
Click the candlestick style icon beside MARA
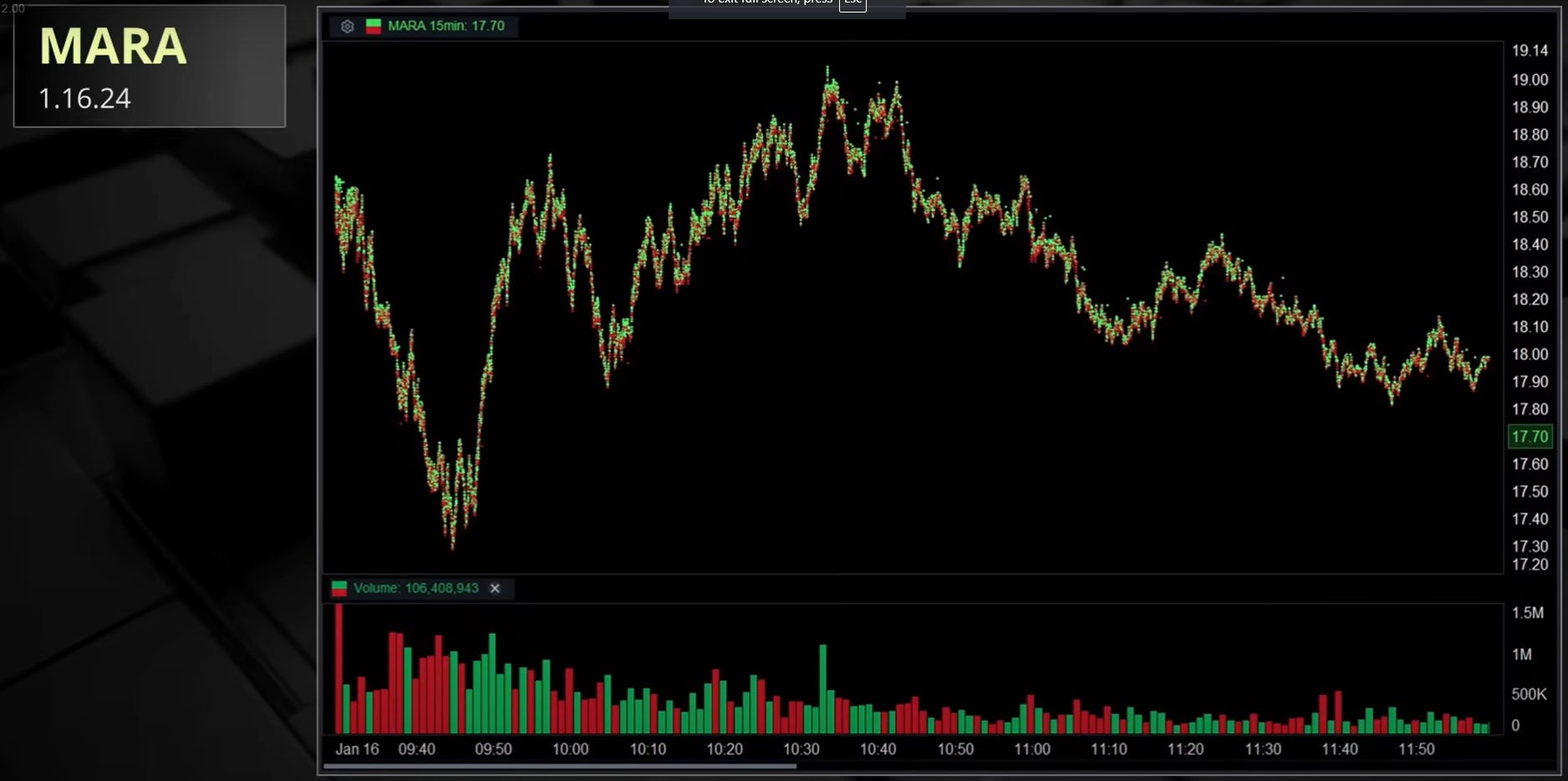pyautogui.click(x=372, y=26)
